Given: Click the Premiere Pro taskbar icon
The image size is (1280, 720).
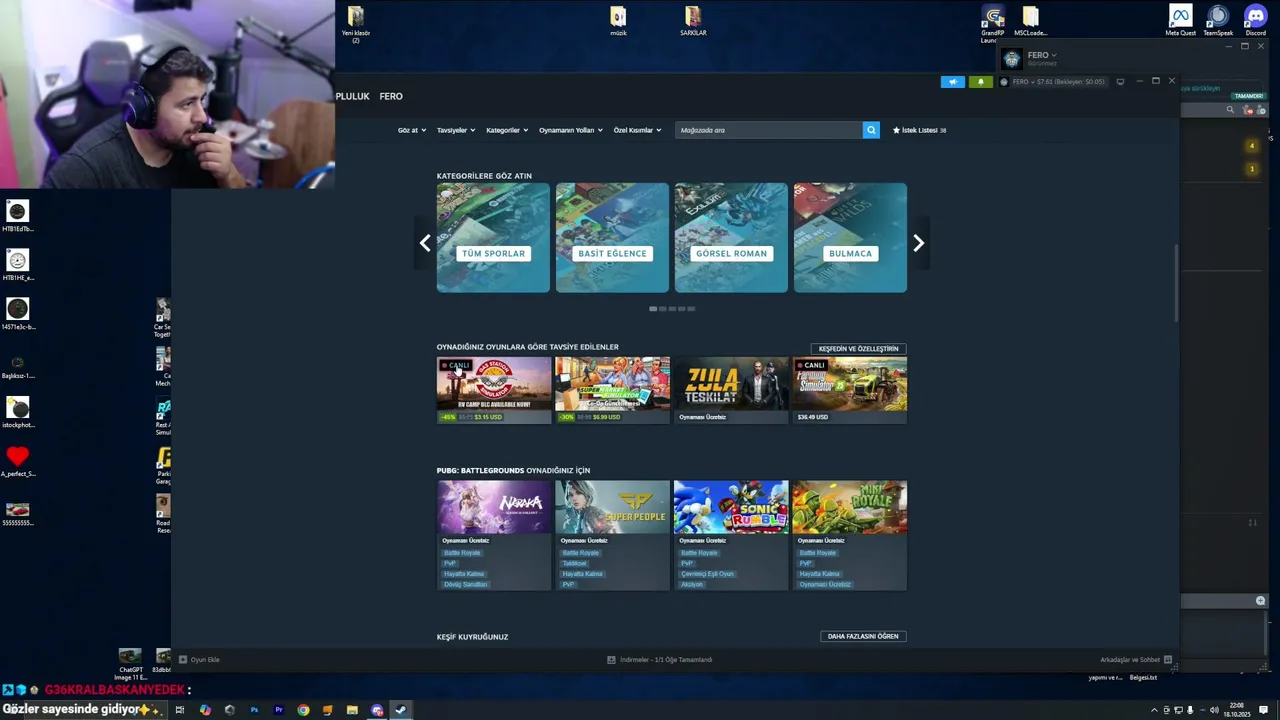Looking at the screenshot, I should [279, 710].
